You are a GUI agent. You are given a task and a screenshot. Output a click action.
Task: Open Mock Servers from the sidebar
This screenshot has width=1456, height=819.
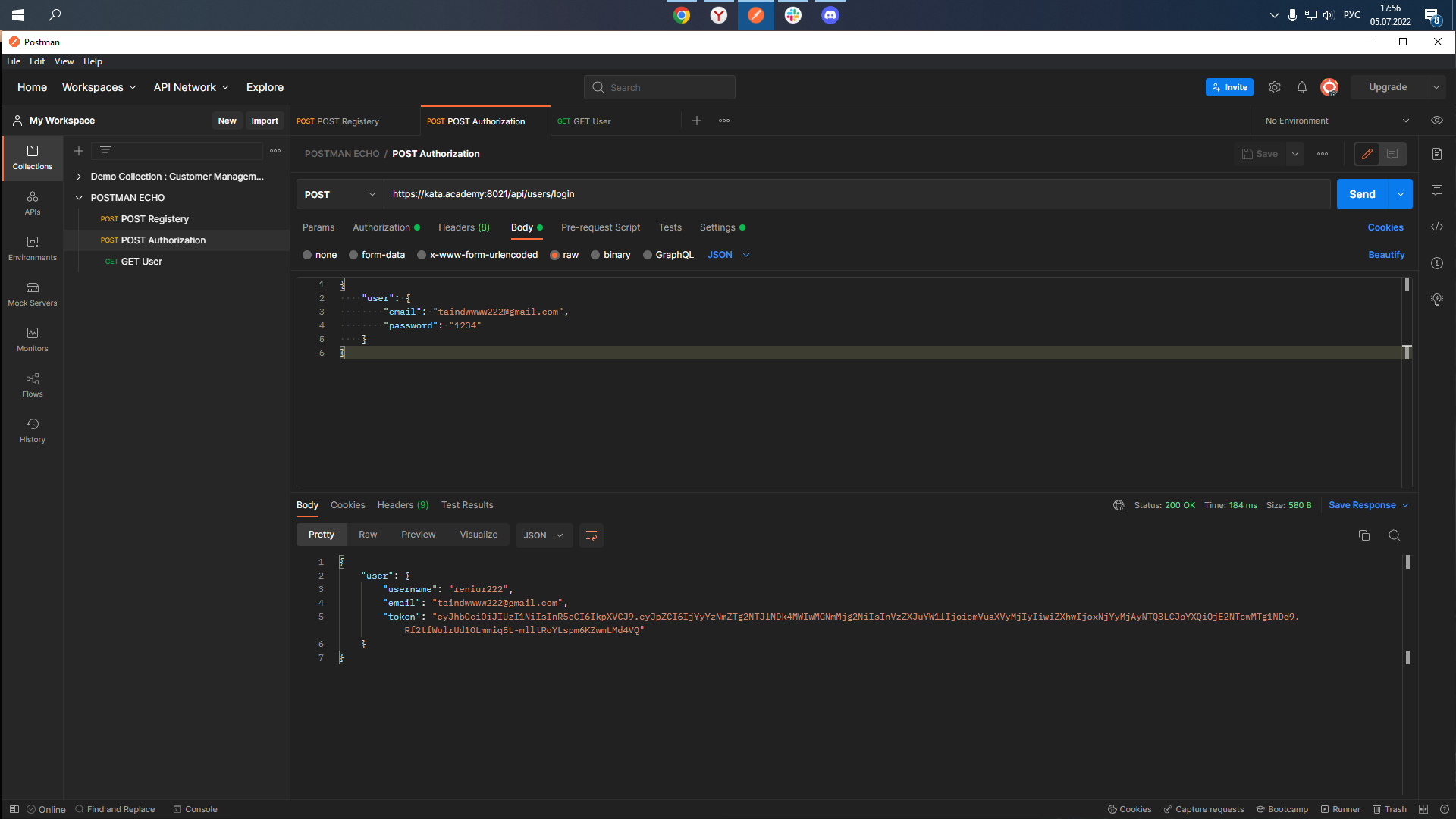(x=32, y=294)
